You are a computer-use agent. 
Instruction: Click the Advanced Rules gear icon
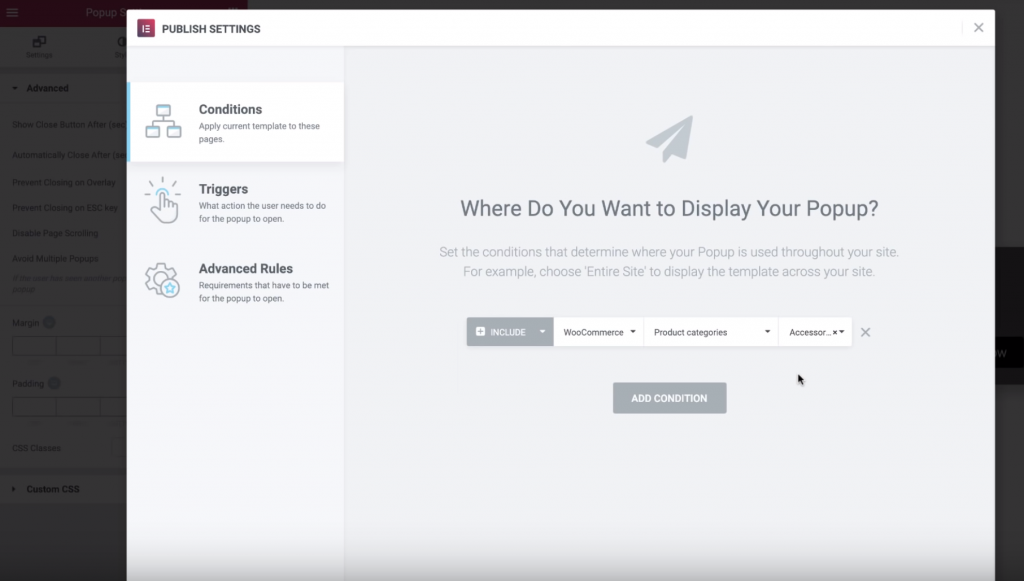pos(162,279)
